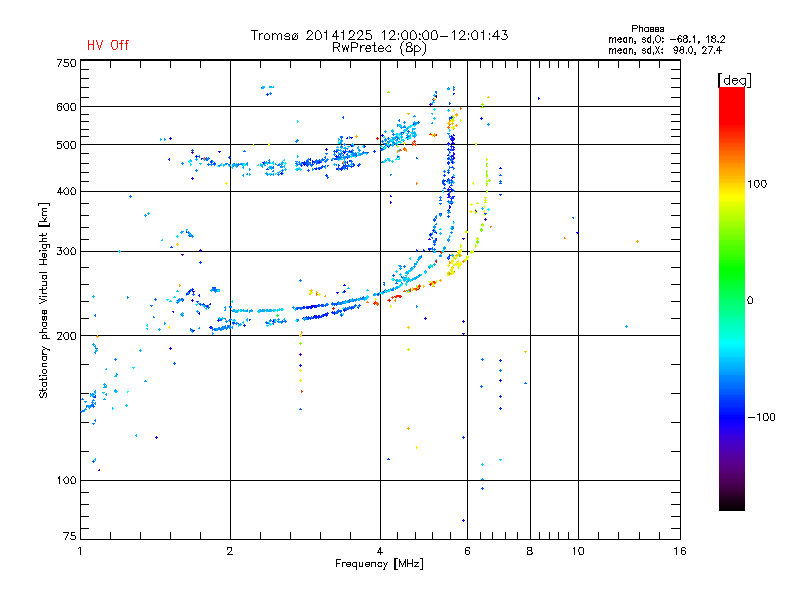Click the x-axis '16' tick label

click(x=680, y=551)
